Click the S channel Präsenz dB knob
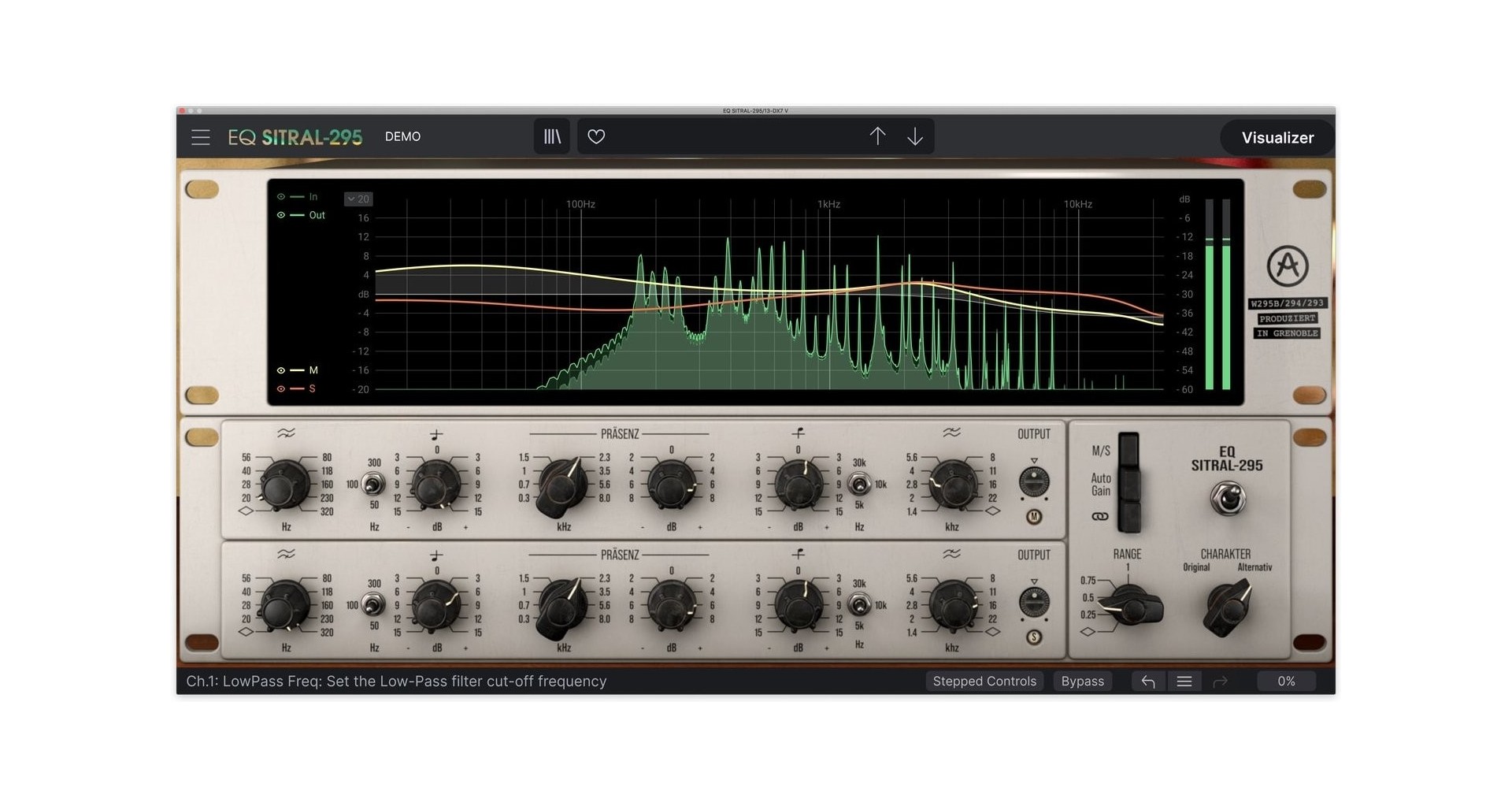The height and width of the screenshot is (806, 1512). click(671, 606)
